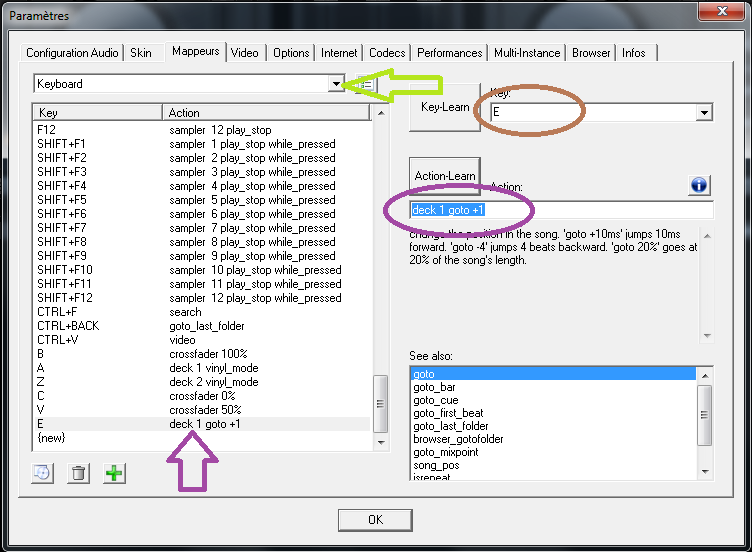Select the A deck 1 vinyl_mode row
Viewport: 752px width, 552px height.
(x=202, y=368)
